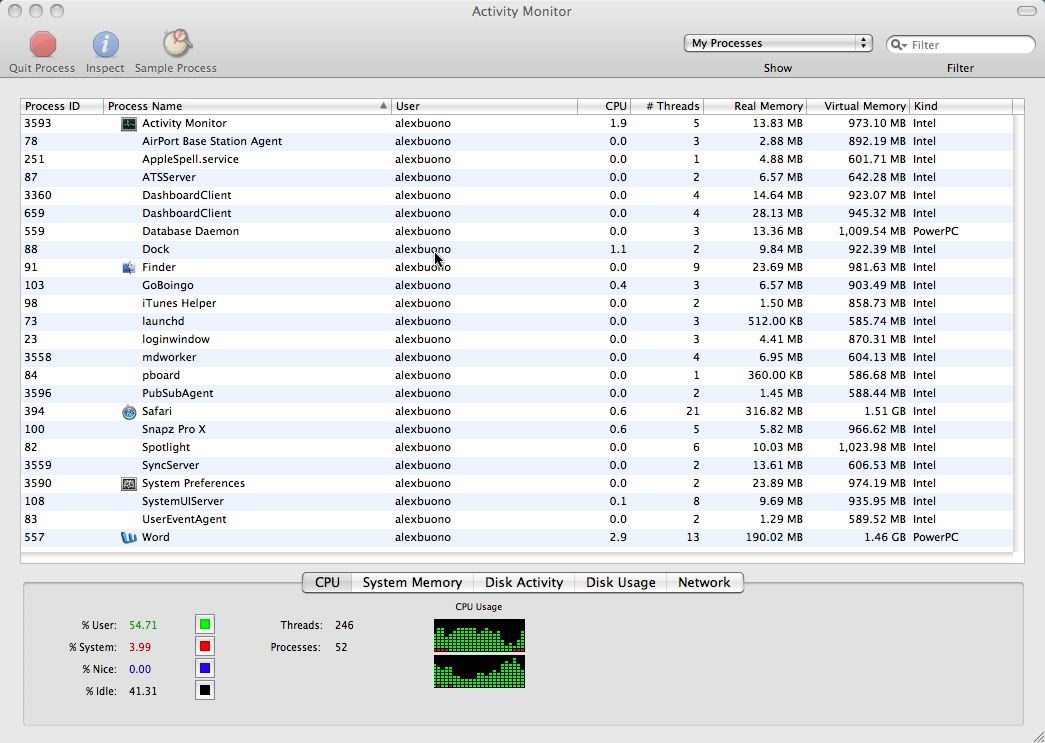Image resolution: width=1045 pixels, height=743 pixels.
Task: Click the red % System color swatch
Action: (205, 646)
